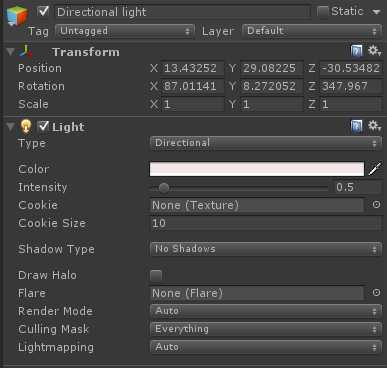Image resolution: width=387 pixels, height=368 pixels.
Task: Open Light component gear settings menu
Action: pos(374,126)
